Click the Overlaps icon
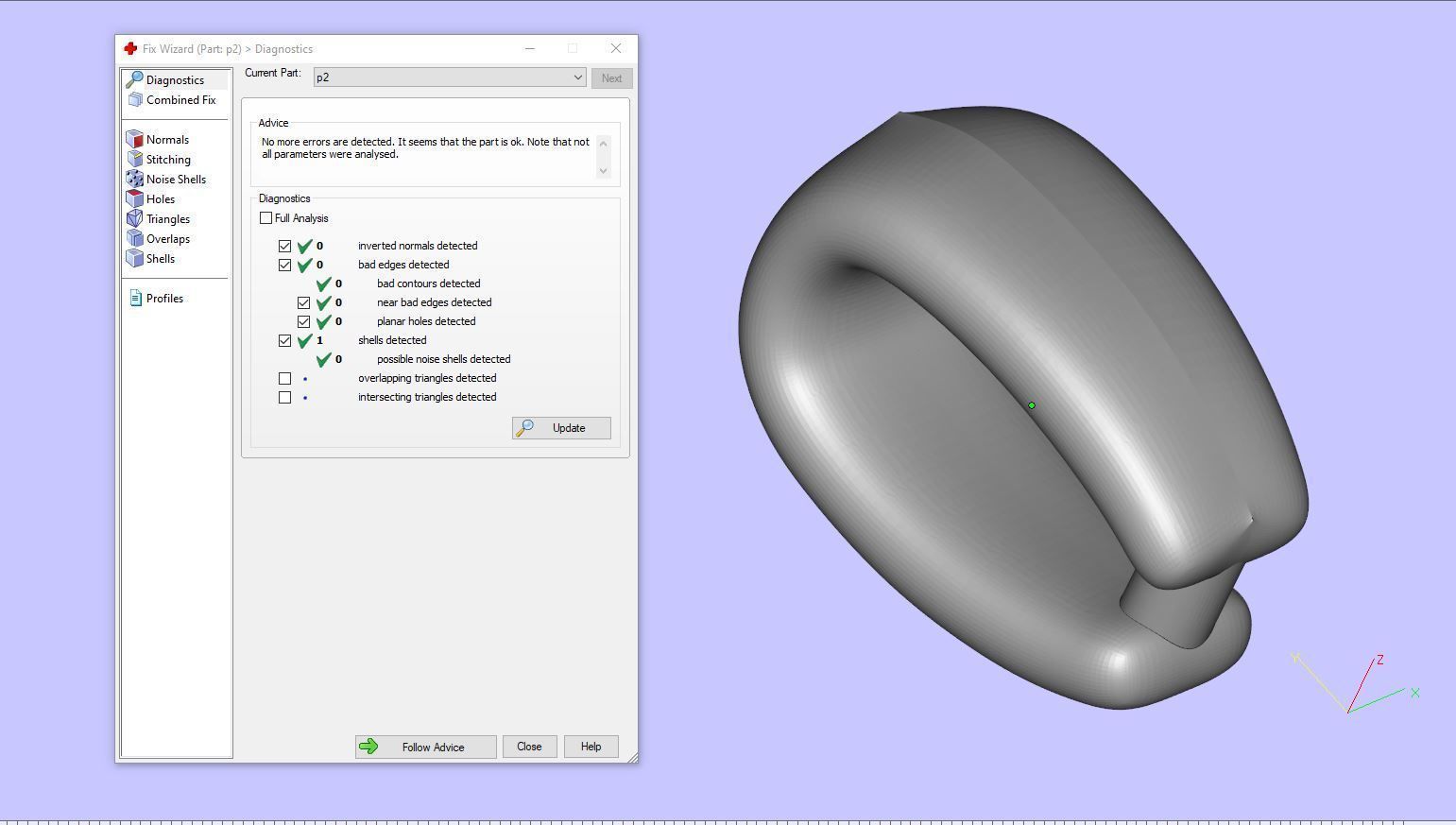Image resolution: width=1456 pixels, height=825 pixels. [x=134, y=238]
